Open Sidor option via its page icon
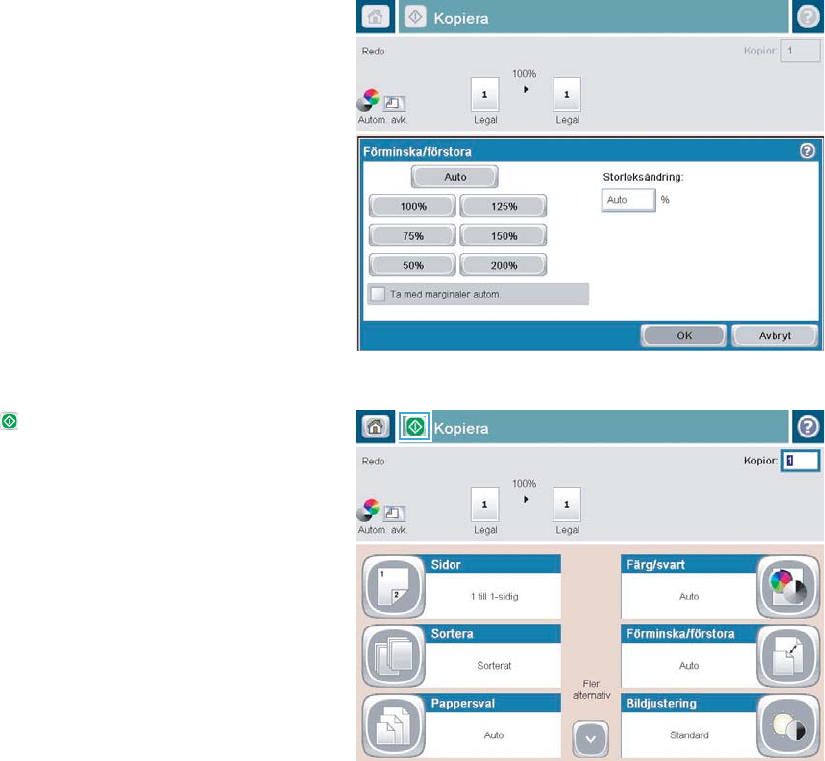825x761 pixels. coord(394,586)
